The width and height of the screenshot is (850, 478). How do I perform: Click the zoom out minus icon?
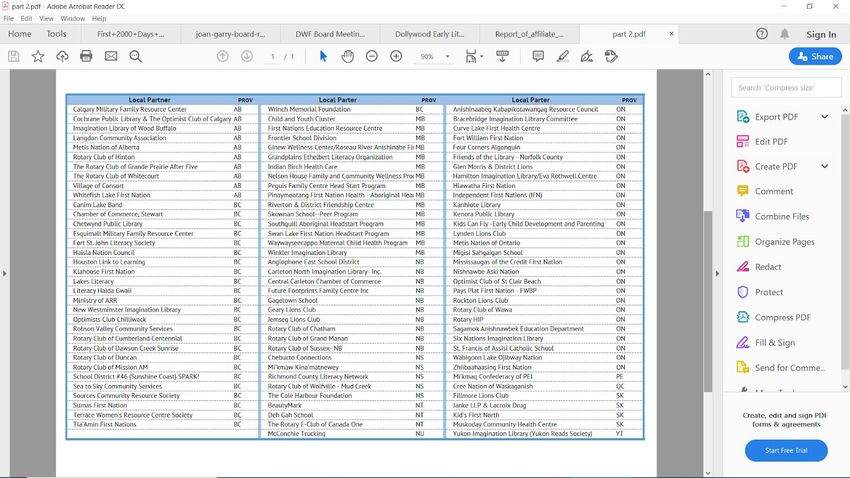point(371,57)
